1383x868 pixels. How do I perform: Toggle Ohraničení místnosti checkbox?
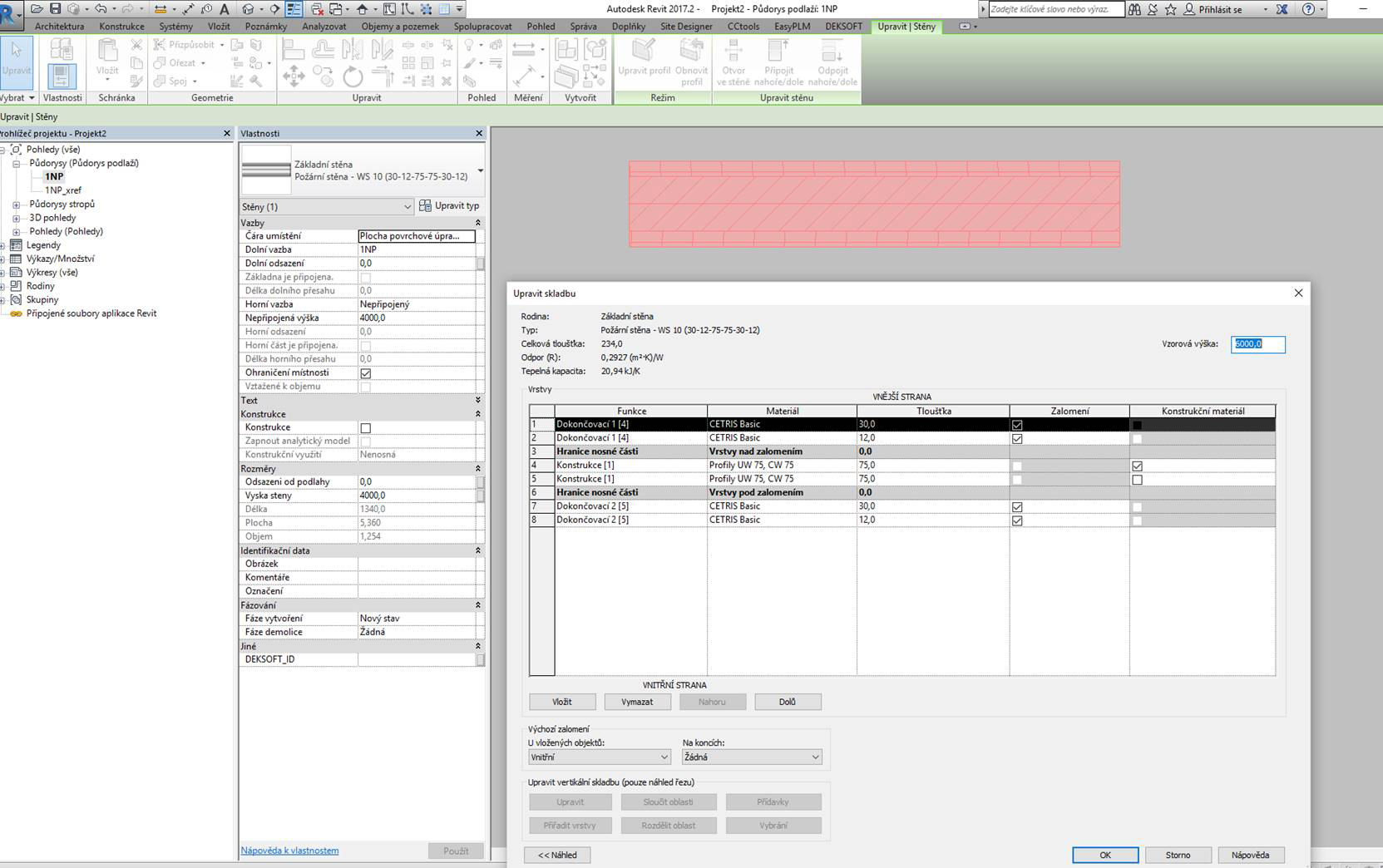pos(365,373)
